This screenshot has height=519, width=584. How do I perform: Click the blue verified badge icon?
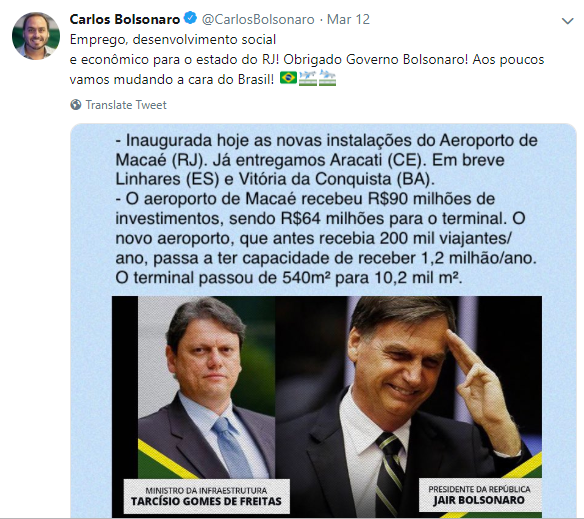click(190, 18)
